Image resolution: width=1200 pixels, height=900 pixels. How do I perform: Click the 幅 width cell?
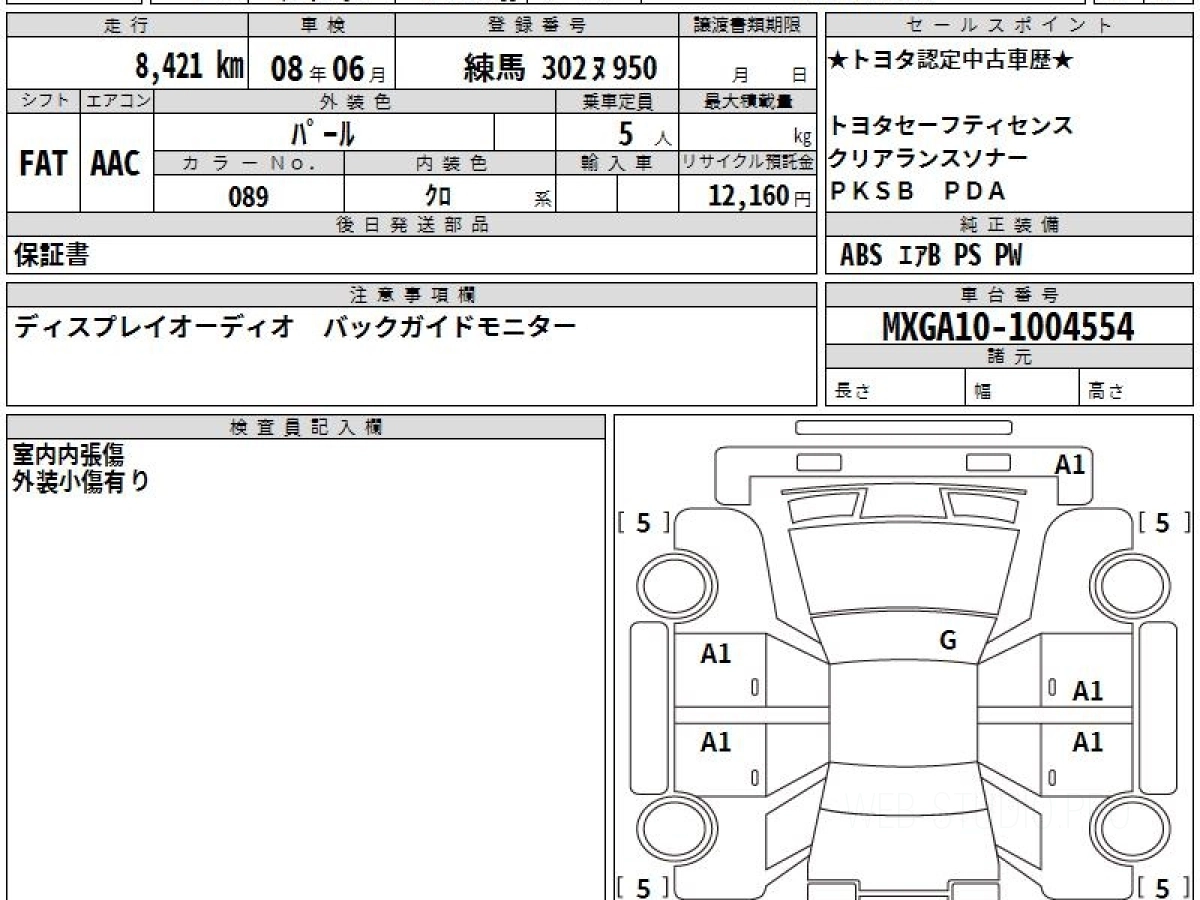click(1023, 388)
